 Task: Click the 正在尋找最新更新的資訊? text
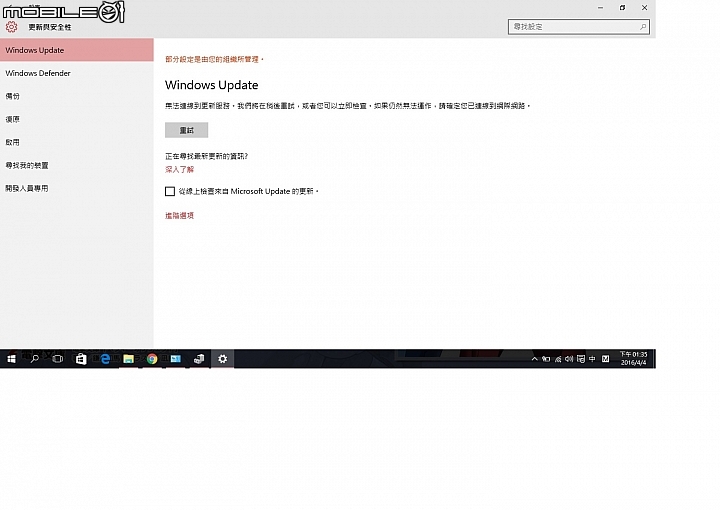point(207,156)
